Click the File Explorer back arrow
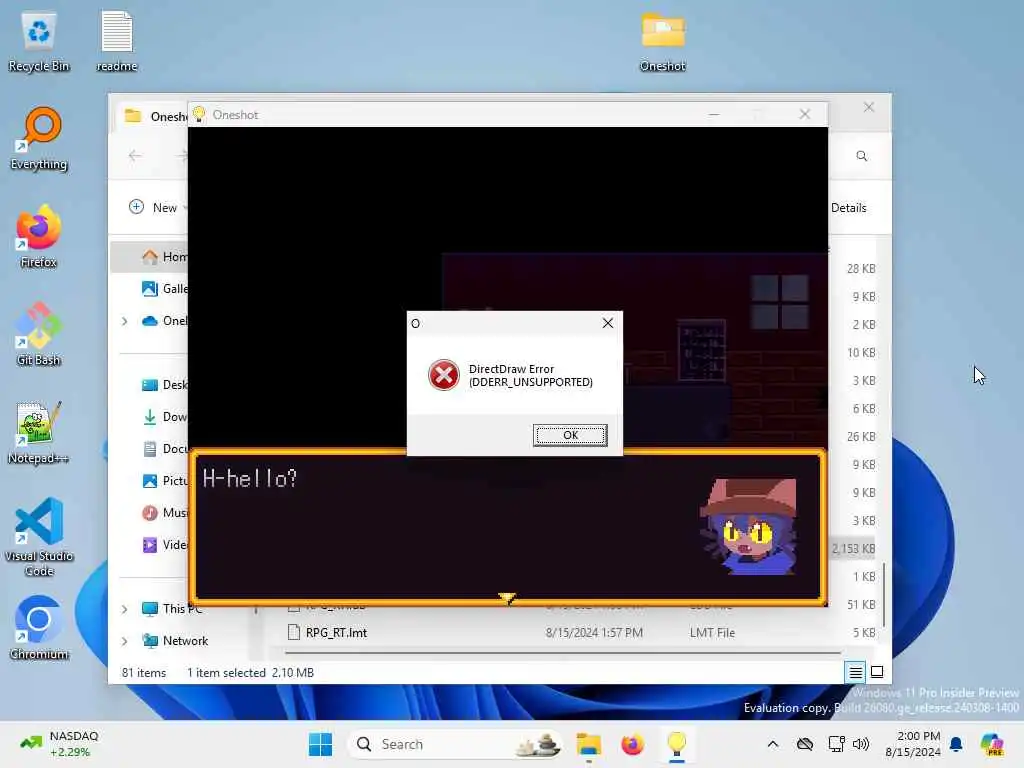The width and height of the screenshot is (1024, 768). point(135,155)
